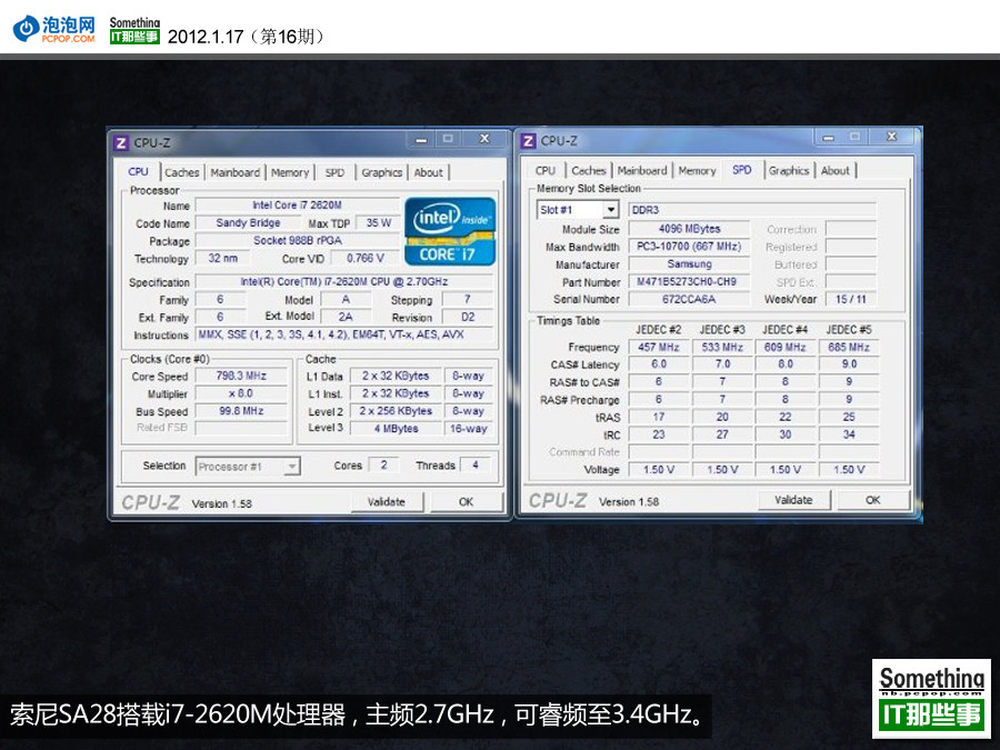Click right CPU-Z window title bar Z icon

528,141
